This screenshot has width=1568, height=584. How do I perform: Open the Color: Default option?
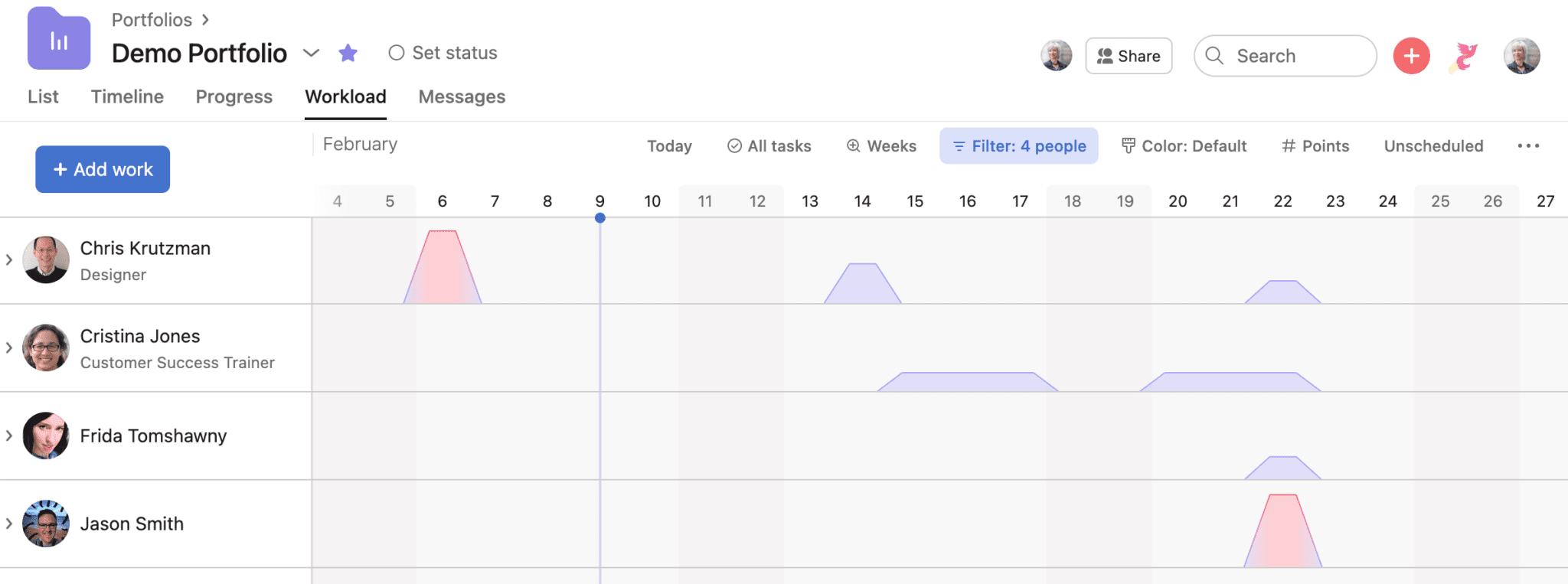pos(1184,145)
